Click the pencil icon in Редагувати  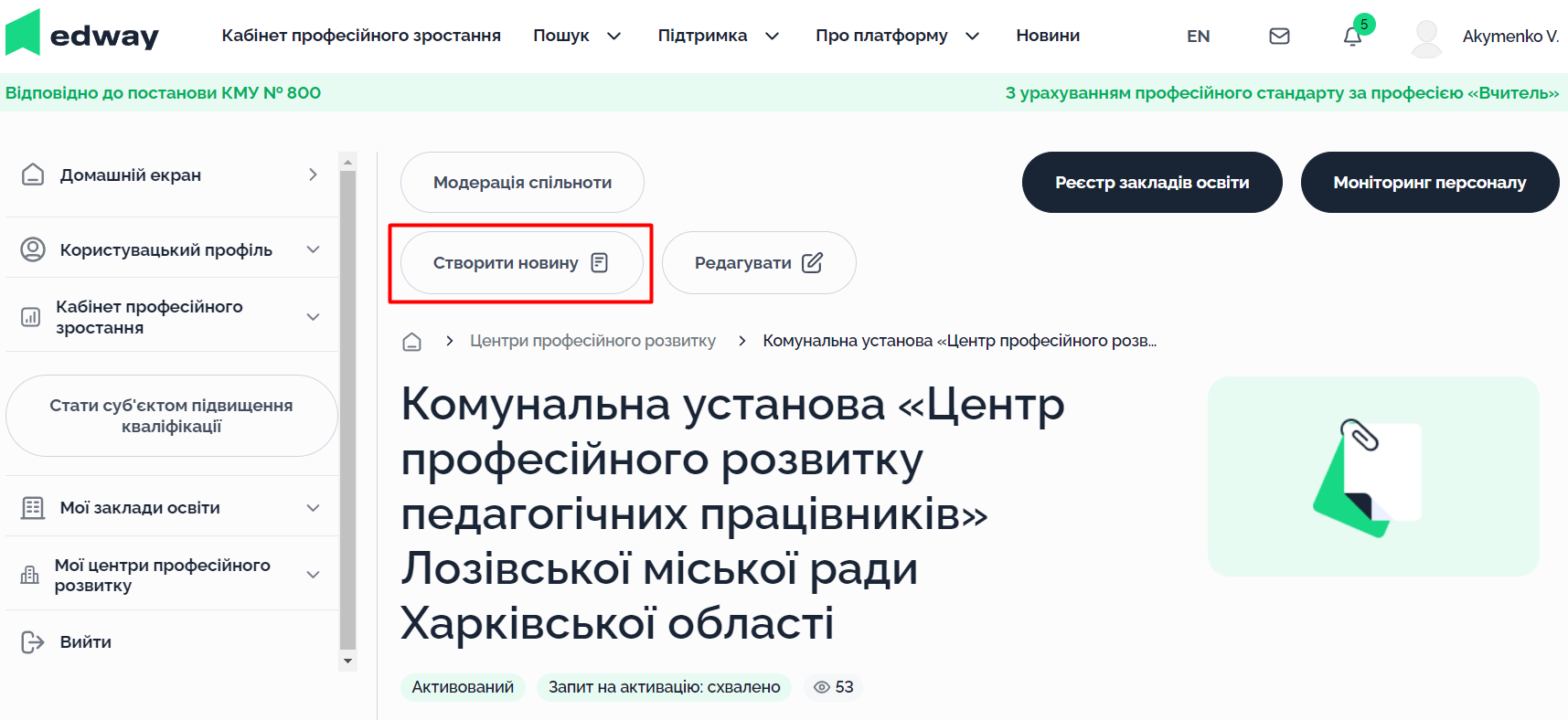tap(812, 263)
